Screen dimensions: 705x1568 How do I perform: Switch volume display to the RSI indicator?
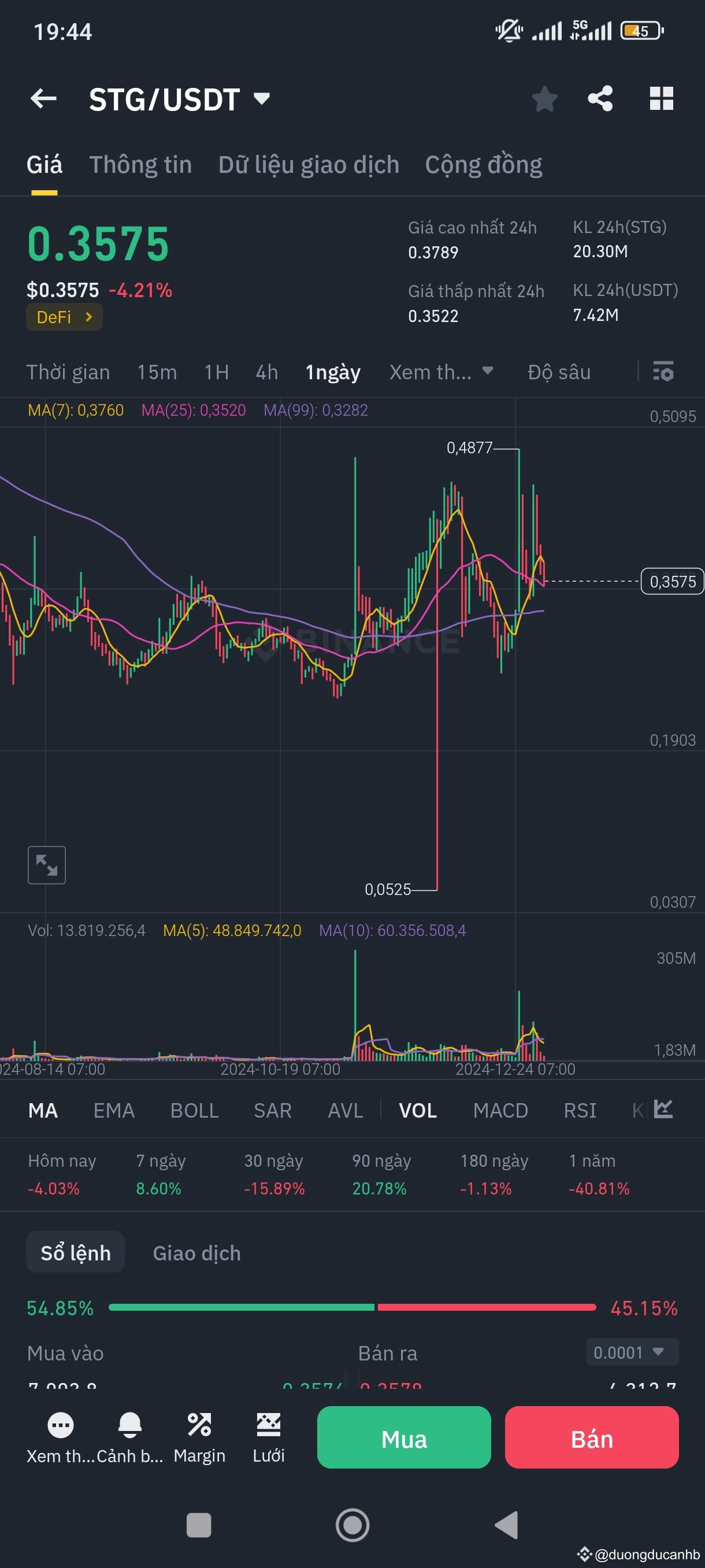pos(579,1110)
